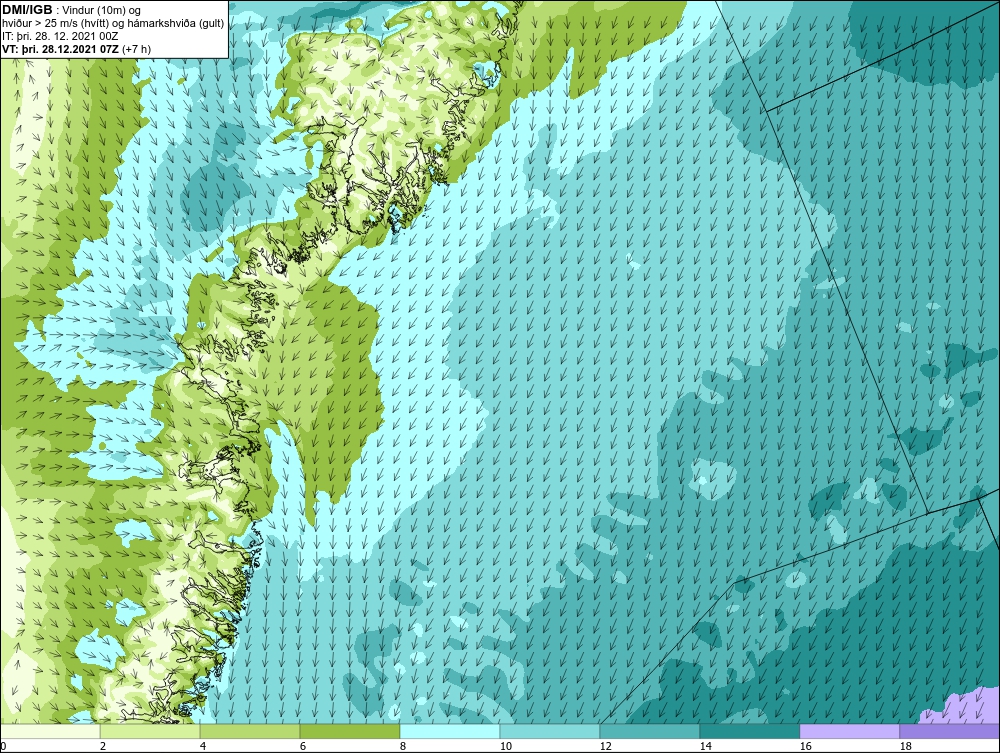Click the 16–18 m/s lavender legend swatch

pyautogui.click(x=849, y=731)
